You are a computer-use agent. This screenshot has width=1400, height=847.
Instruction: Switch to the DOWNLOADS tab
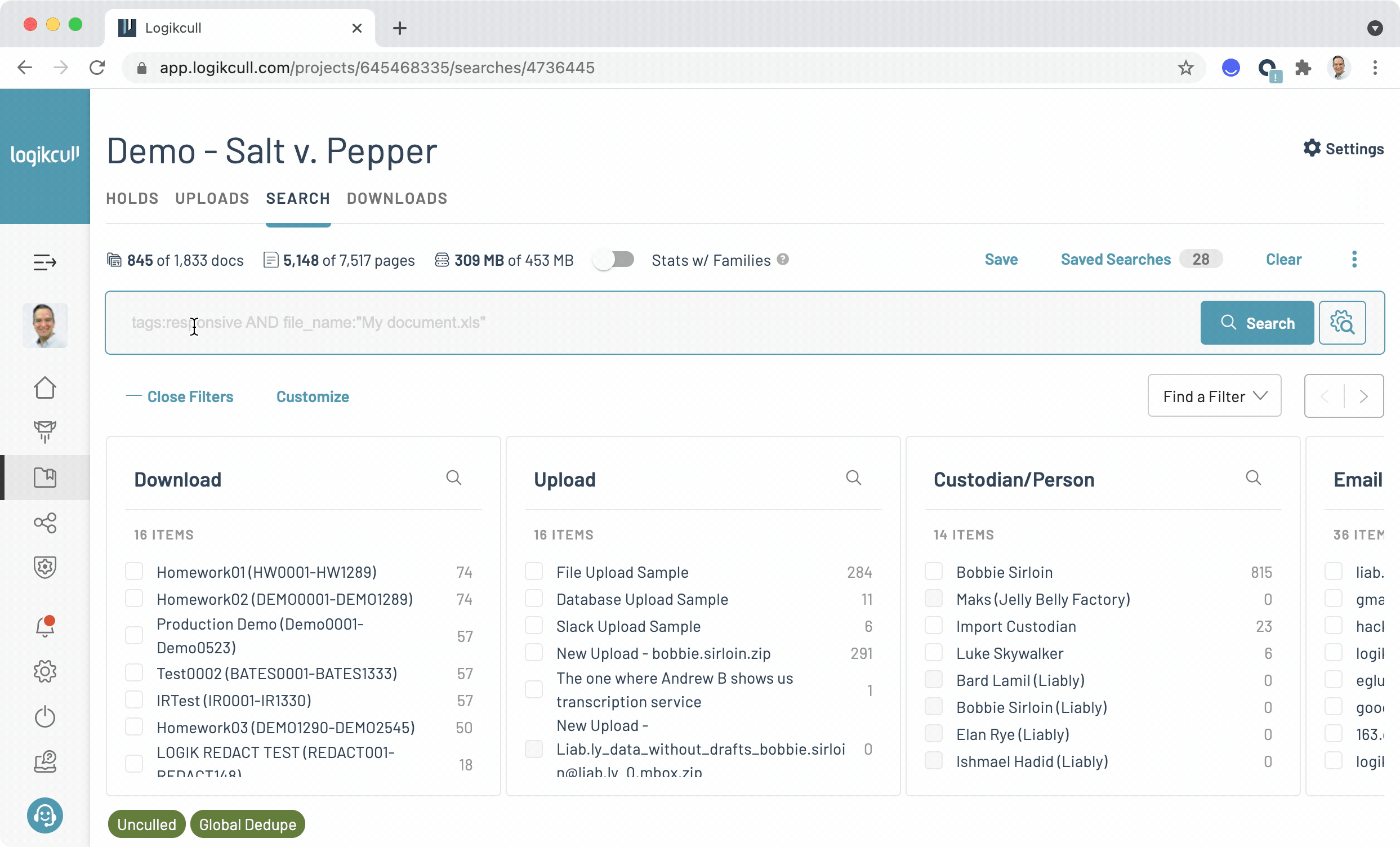(x=397, y=198)
